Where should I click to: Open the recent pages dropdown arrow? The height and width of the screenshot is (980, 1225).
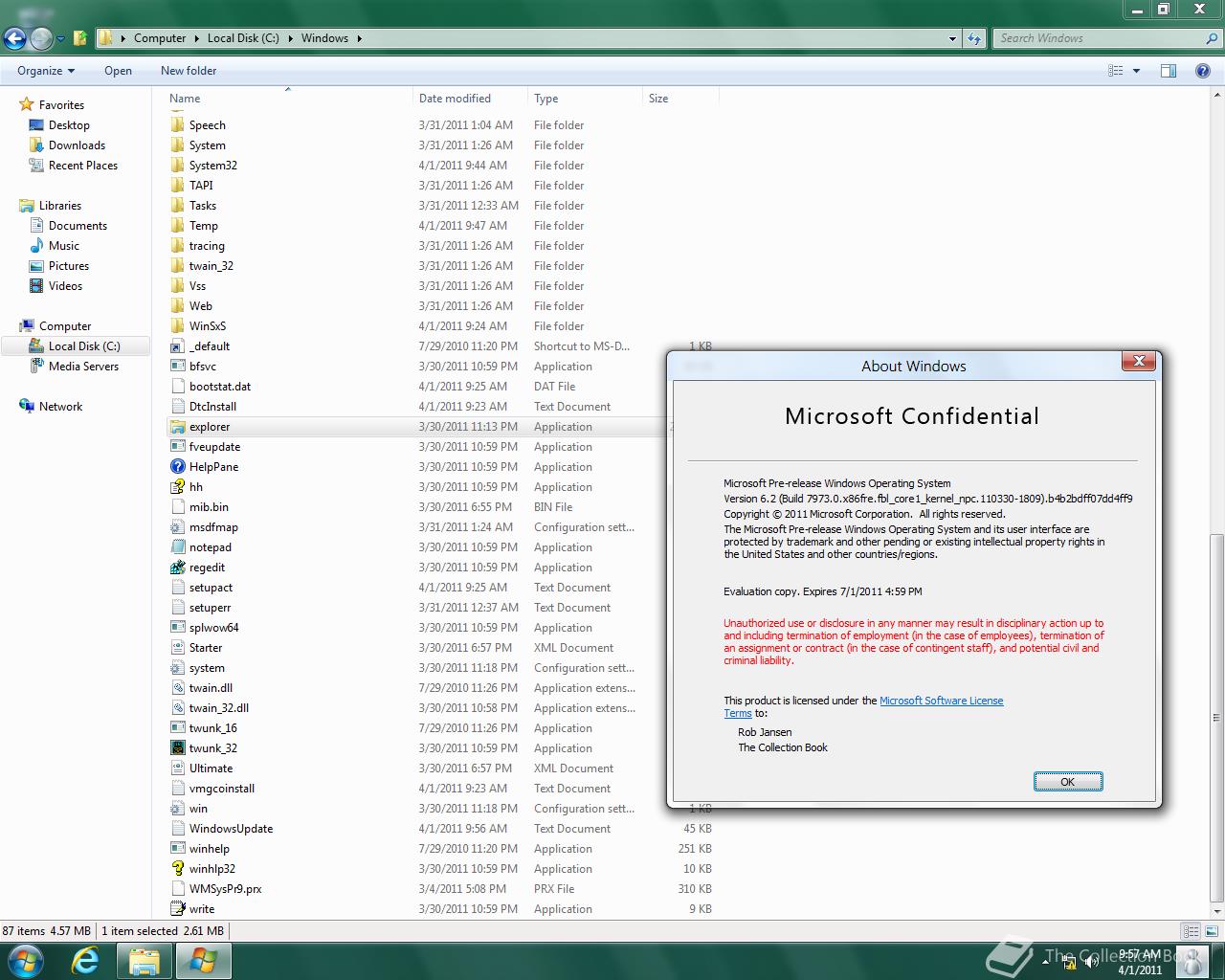coord(60,39)
